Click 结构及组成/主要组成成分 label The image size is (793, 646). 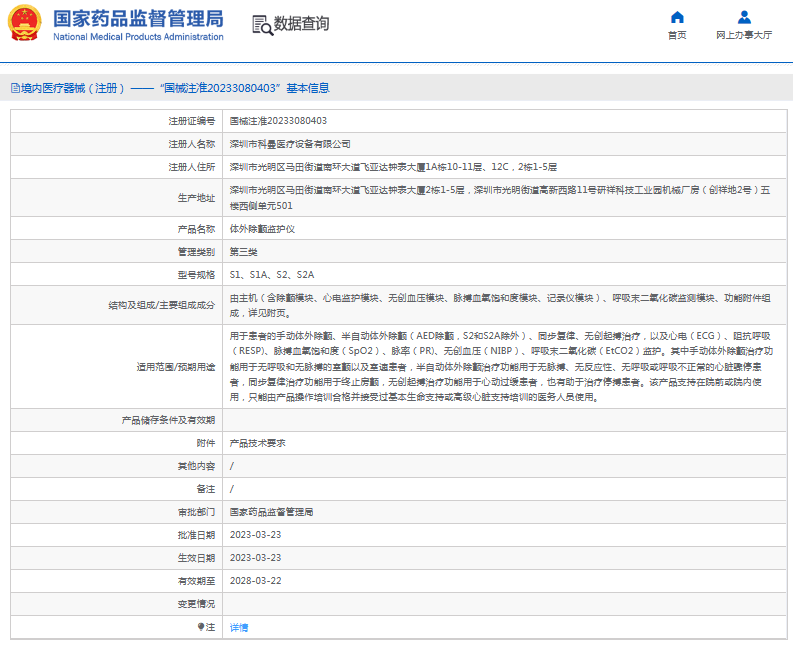coord(162,305)
